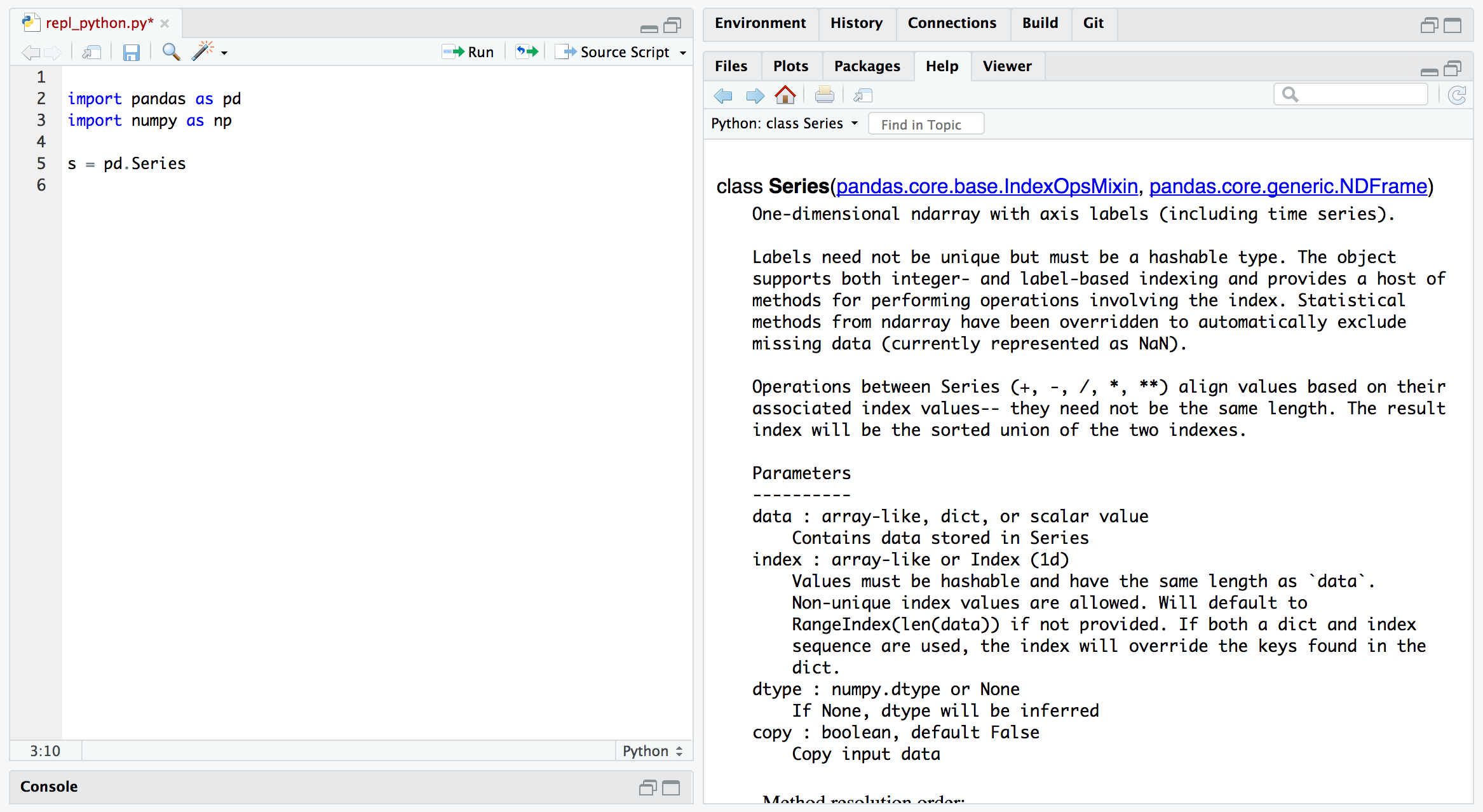Save the current script with floppy icon
1483x812 pixels.
point(131,52)
